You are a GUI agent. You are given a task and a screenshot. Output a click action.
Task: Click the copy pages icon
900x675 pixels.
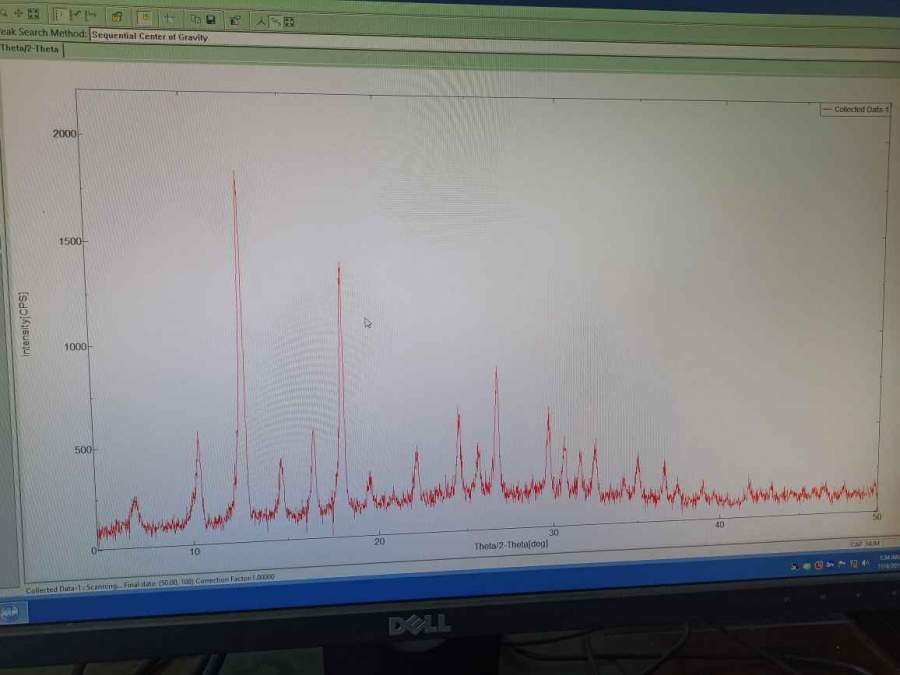click(196, 20)
